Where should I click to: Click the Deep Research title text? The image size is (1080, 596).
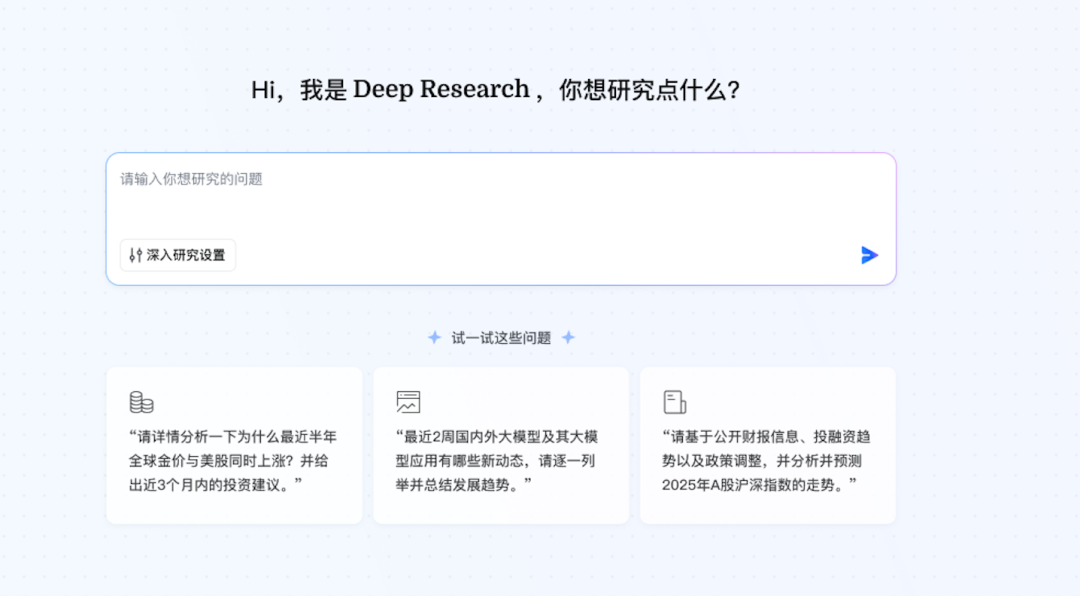(x=441, y=90)
